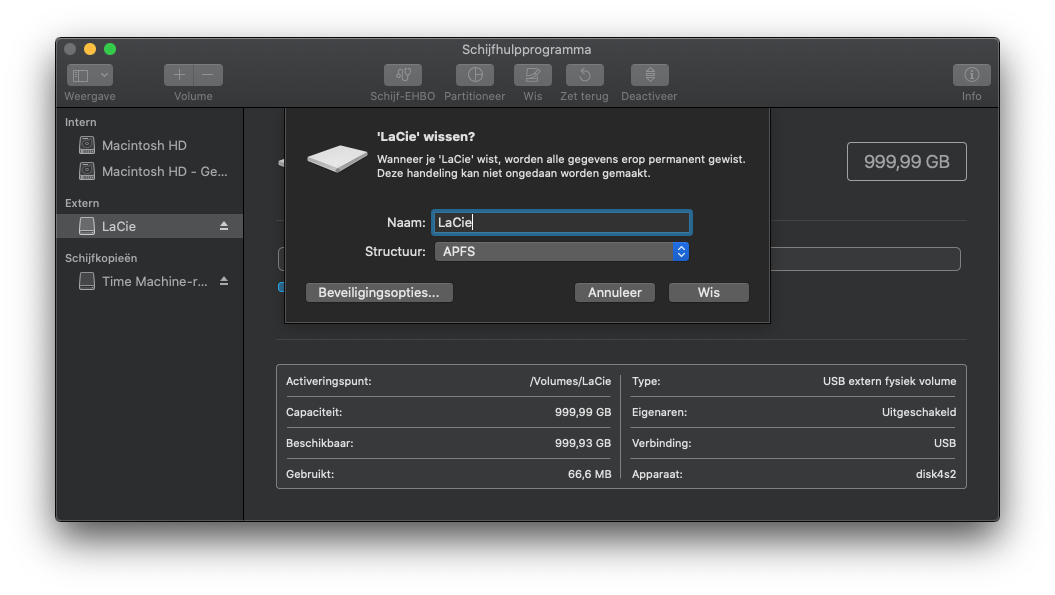Screen dimensions: 1055x595
Task: Click into the Naam text field
Action: pyautogui.click(x=562, y=223)
